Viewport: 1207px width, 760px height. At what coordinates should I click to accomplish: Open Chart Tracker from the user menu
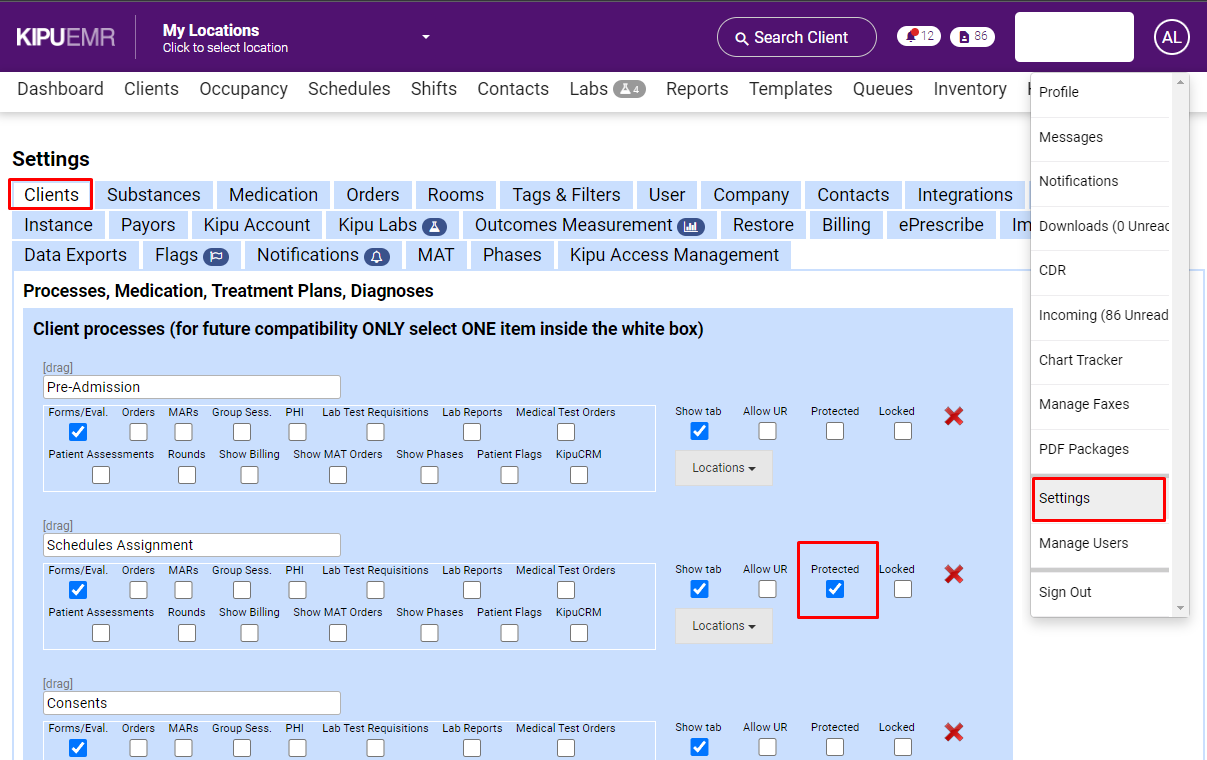pos(1101,360)
